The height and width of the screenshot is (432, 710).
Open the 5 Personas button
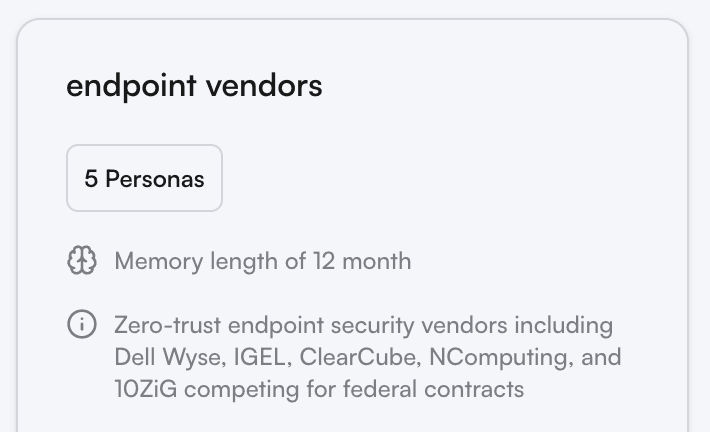click(144, 179)
